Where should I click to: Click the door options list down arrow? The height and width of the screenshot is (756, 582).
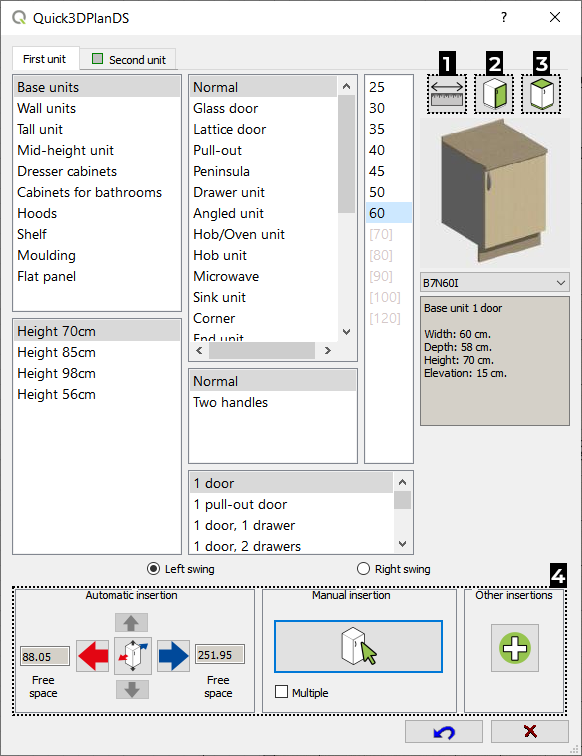403,544
